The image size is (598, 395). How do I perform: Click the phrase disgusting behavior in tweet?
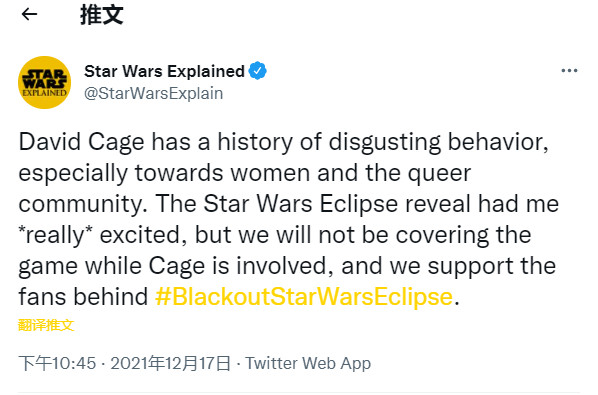439,142
